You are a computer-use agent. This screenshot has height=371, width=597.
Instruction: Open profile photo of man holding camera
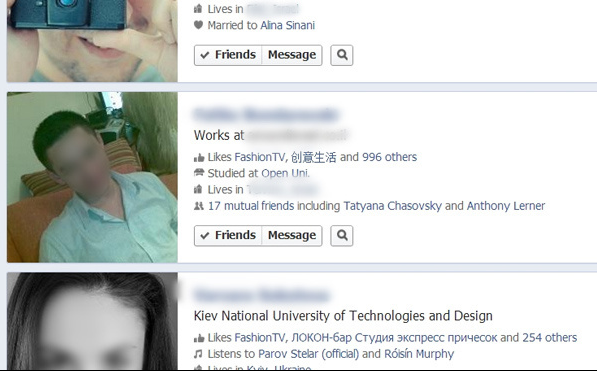pyautogui.click(x=92, y=41)
